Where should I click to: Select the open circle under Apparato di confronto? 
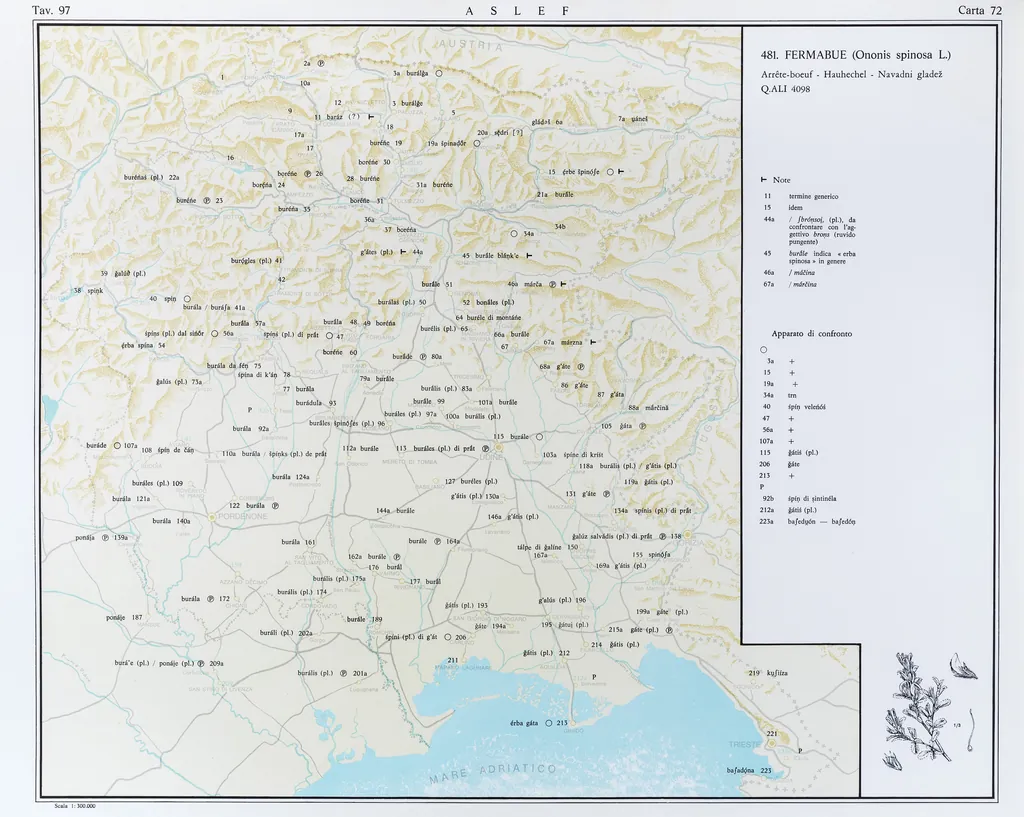763,348
